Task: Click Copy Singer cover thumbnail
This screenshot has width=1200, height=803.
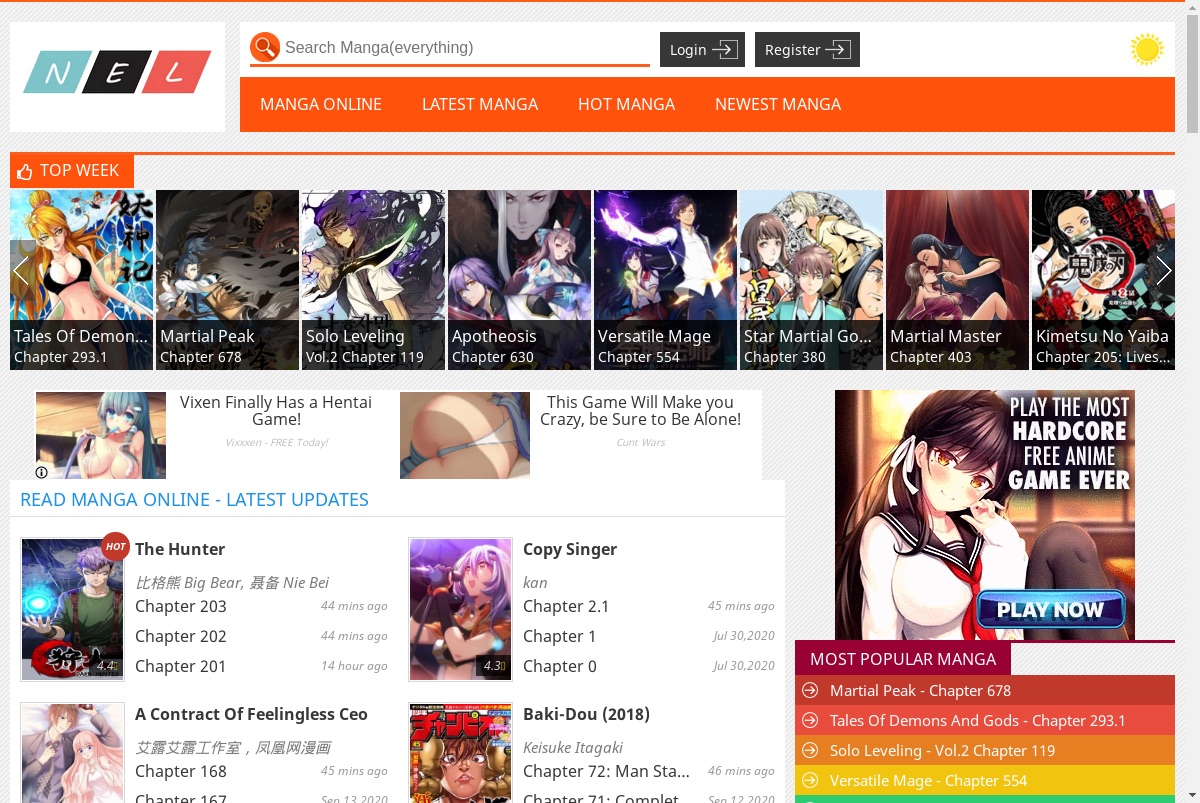Action: tap(460, 609)
